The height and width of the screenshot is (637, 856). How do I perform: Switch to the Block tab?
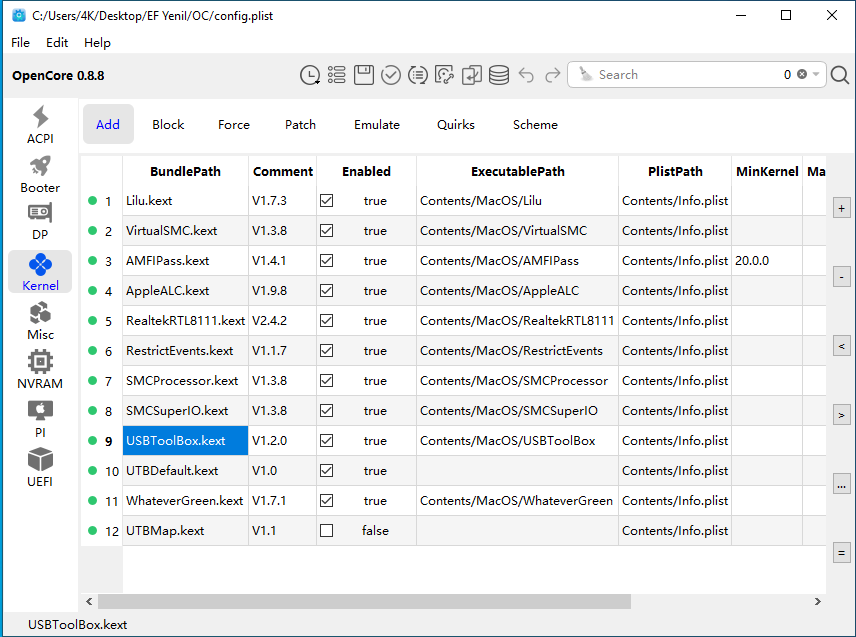click(168, 124)
